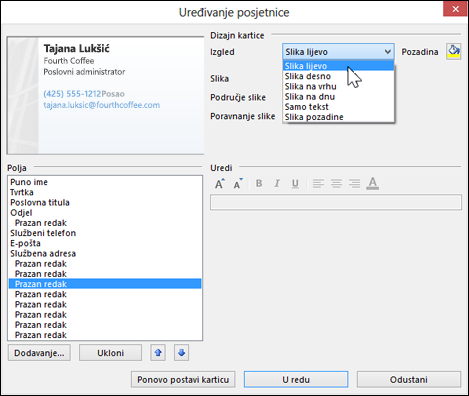Increase font size with the larger A icon
The width and height of the screenshot is (469, 396).
[220, 184]
